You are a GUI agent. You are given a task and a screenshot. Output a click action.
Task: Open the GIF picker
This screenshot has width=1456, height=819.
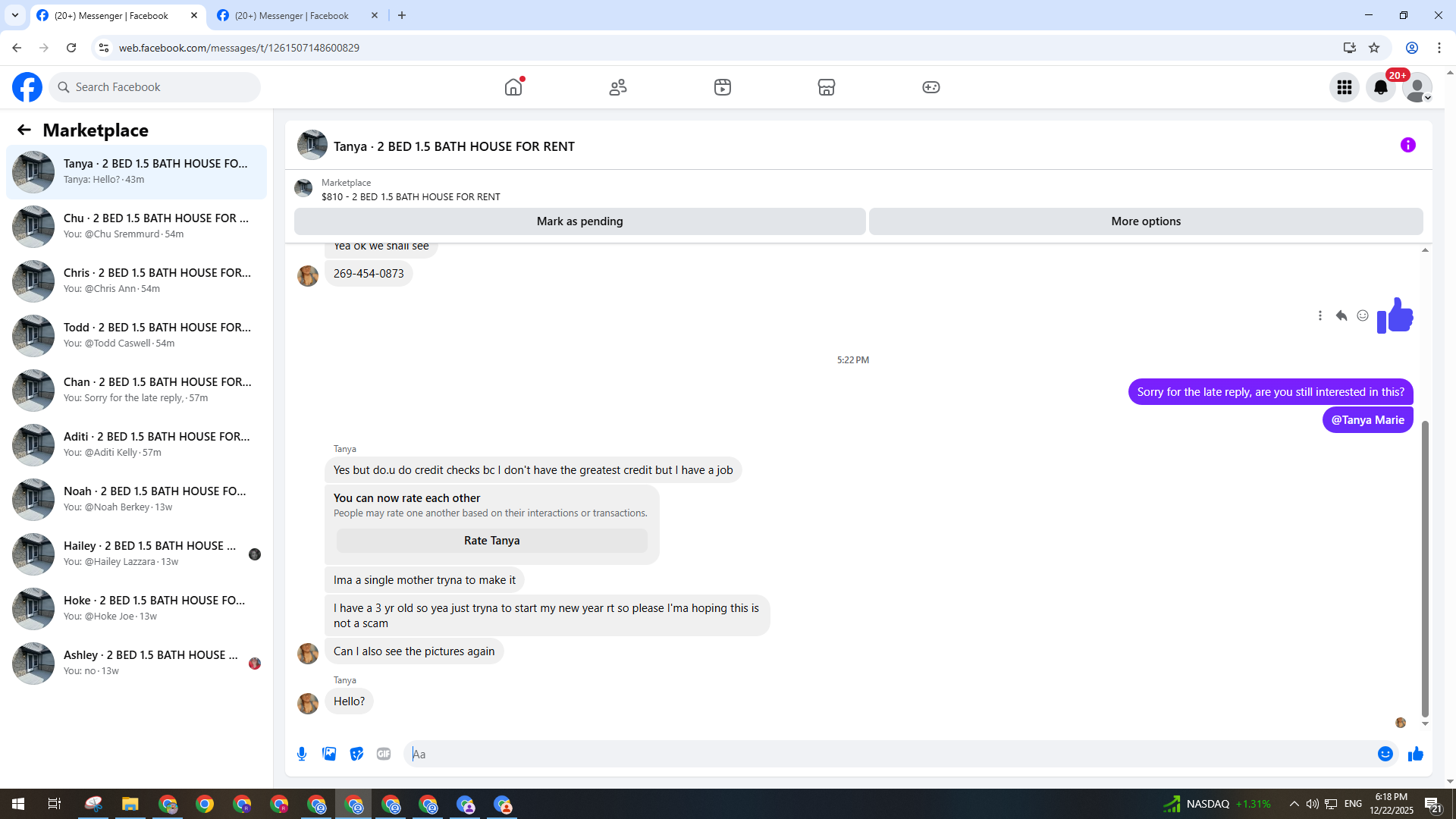pyautogui.click(x=384, y=754)
